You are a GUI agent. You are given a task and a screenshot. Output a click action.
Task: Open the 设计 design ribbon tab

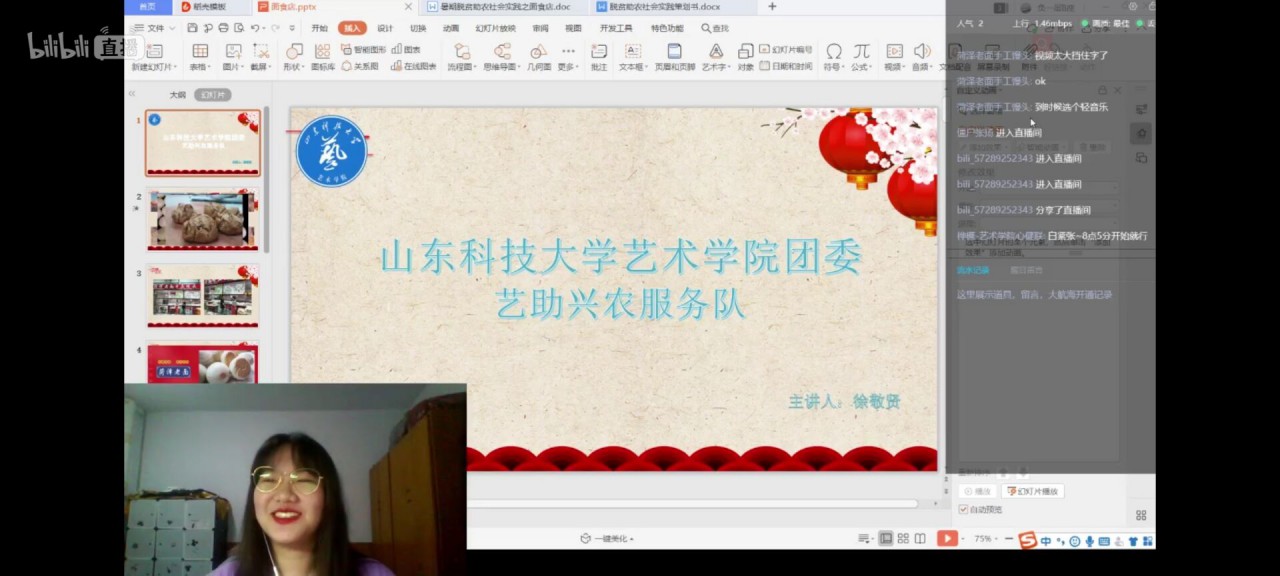point(385,28)
